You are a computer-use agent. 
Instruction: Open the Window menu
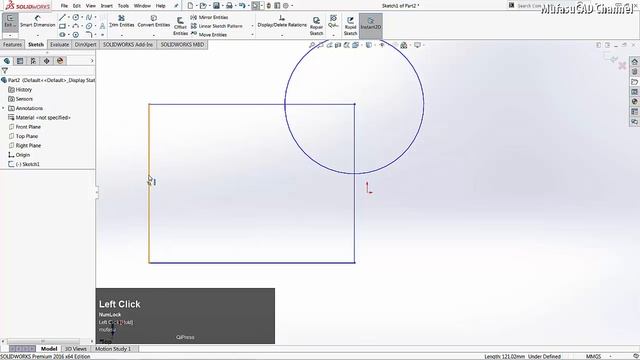click(x=142, y=6)
